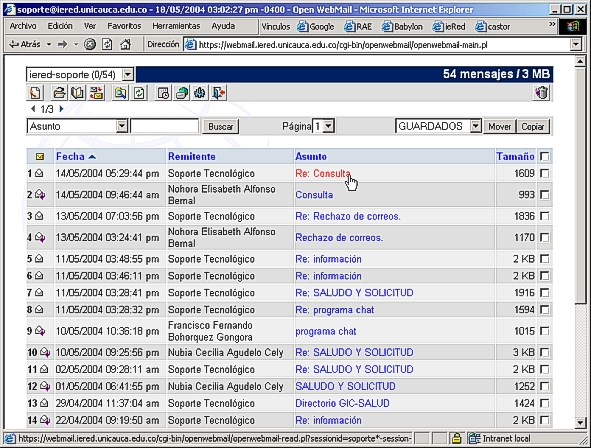Click the envelope icon on message row 13
Screen dimensions: 591x448
pyautogui.click(x=44, y=403)
